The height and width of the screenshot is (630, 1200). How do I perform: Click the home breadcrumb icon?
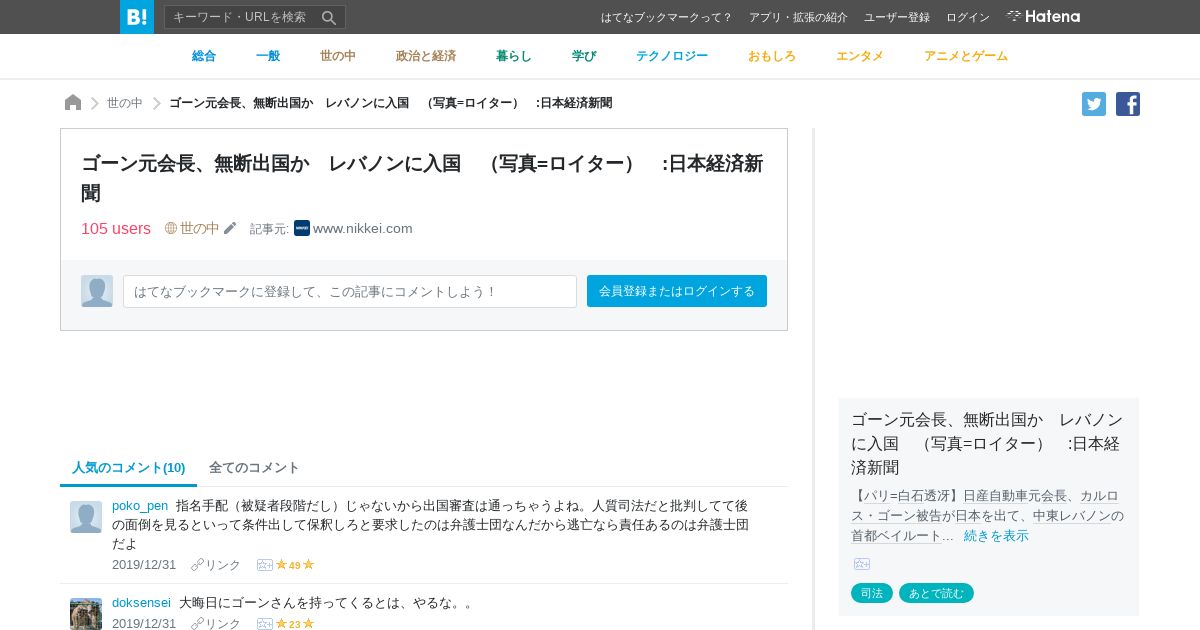[73, 102]
